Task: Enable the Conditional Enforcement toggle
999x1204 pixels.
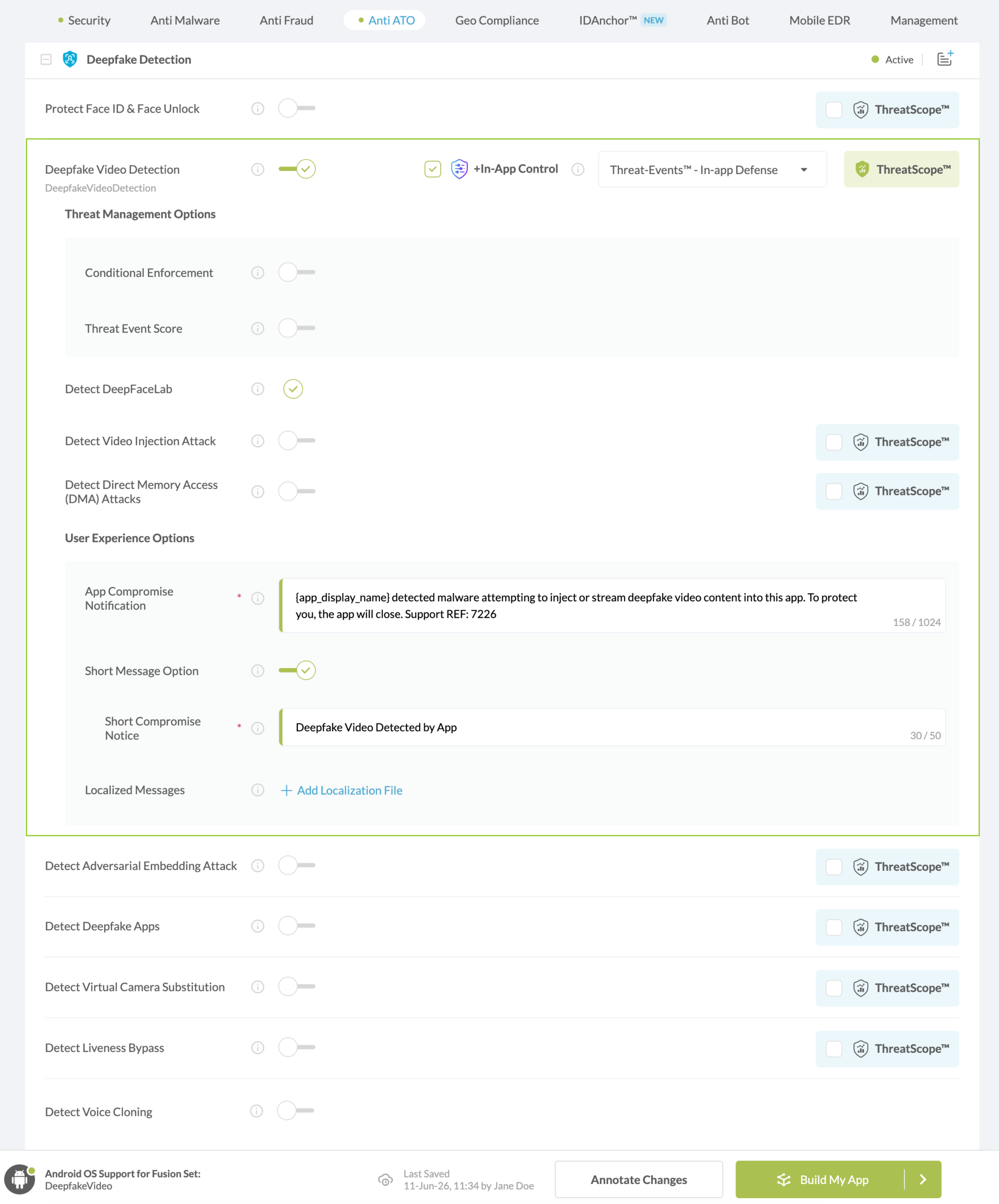Action: pyautogui.click(x=297, y=272)
